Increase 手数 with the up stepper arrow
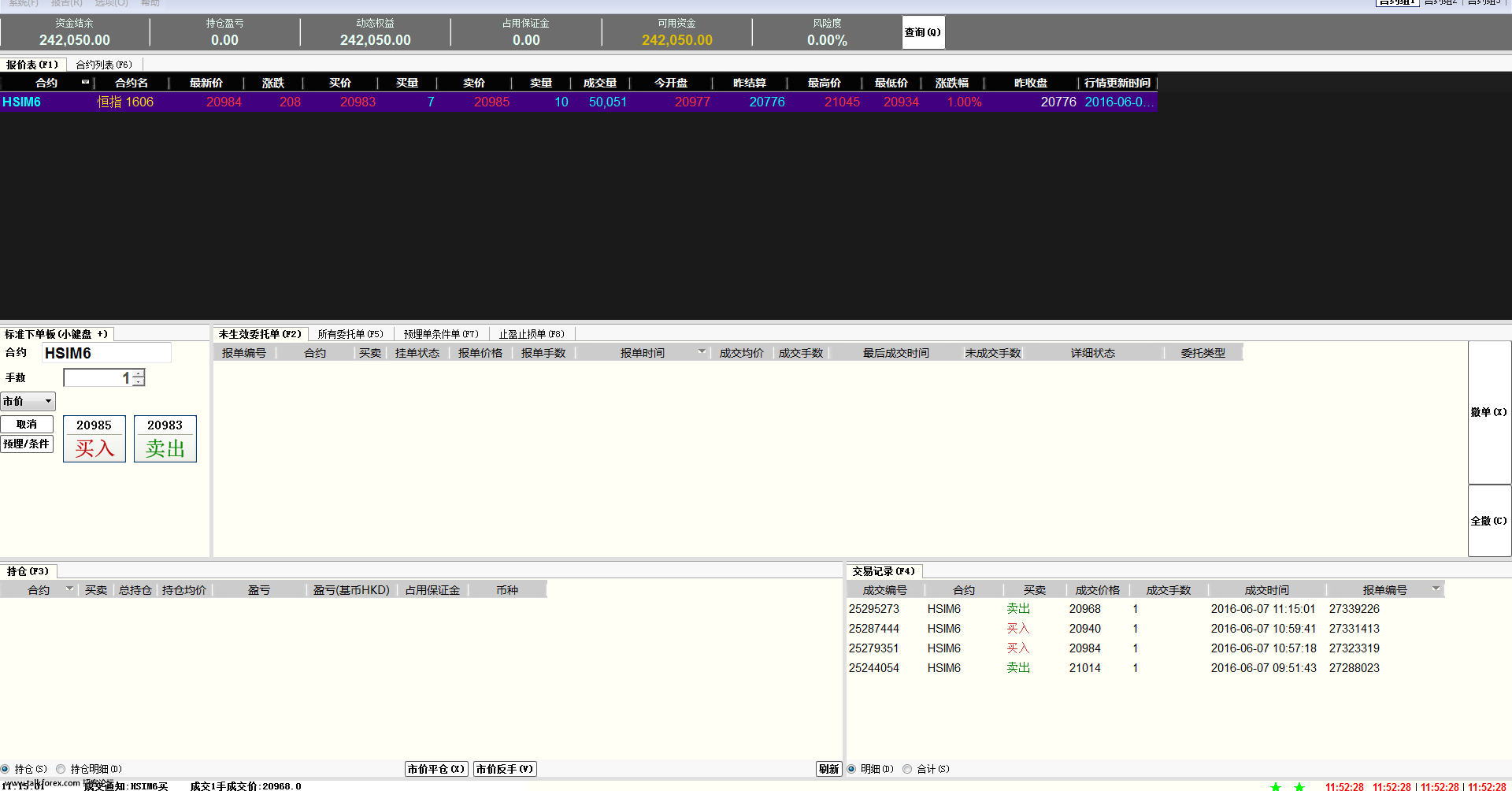1512x791 pixels. (139, 374)
